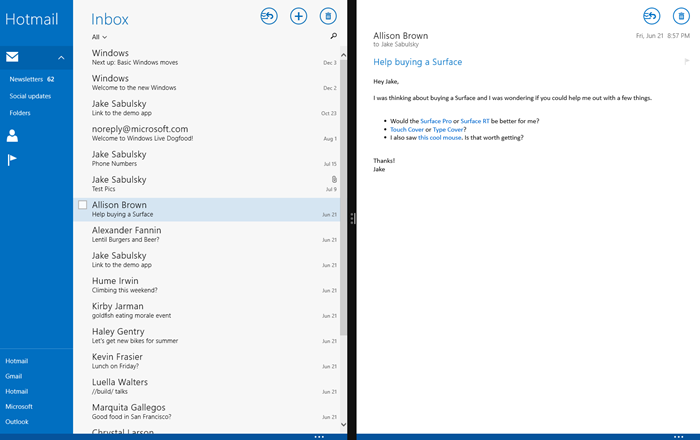Click the message list scrollbar thumb
Screen dimensions: 700x440
pyautogui.click(x=343, y=197)
